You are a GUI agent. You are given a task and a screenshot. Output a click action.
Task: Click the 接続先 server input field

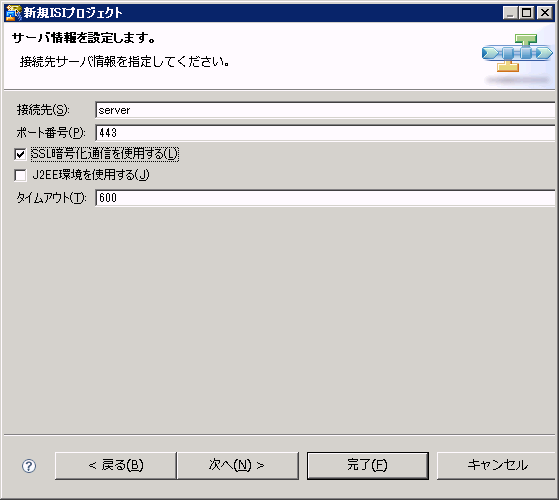(x=325, y=110)
